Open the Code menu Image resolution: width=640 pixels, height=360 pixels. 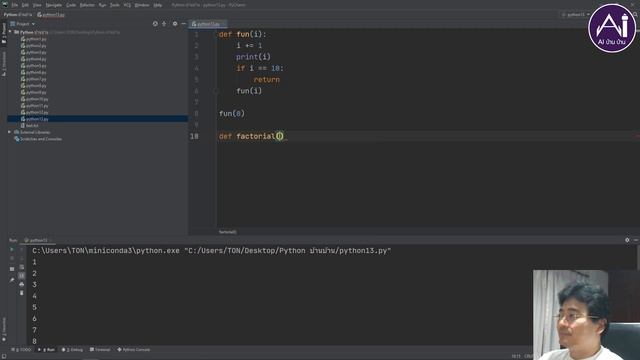pyautogui.click(x=71, y=5)
